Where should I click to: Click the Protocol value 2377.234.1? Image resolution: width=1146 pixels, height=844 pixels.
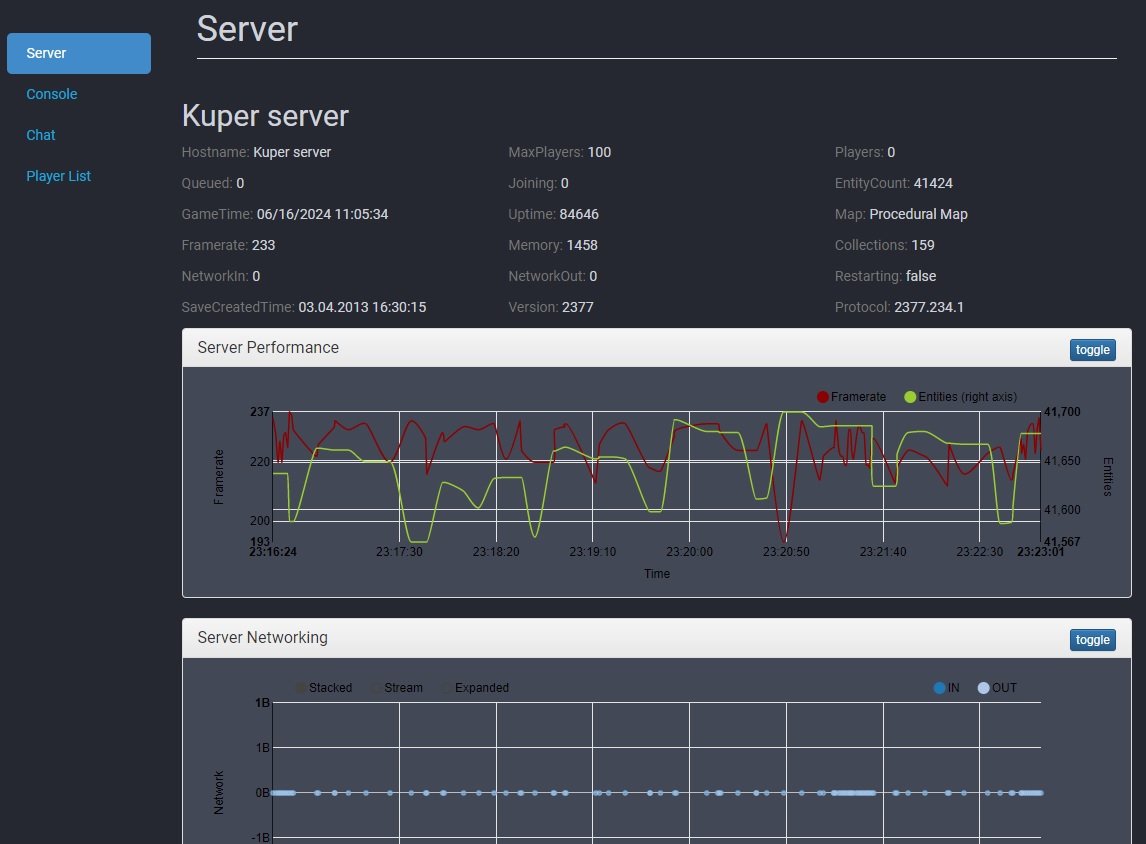[x=929, y=307]
